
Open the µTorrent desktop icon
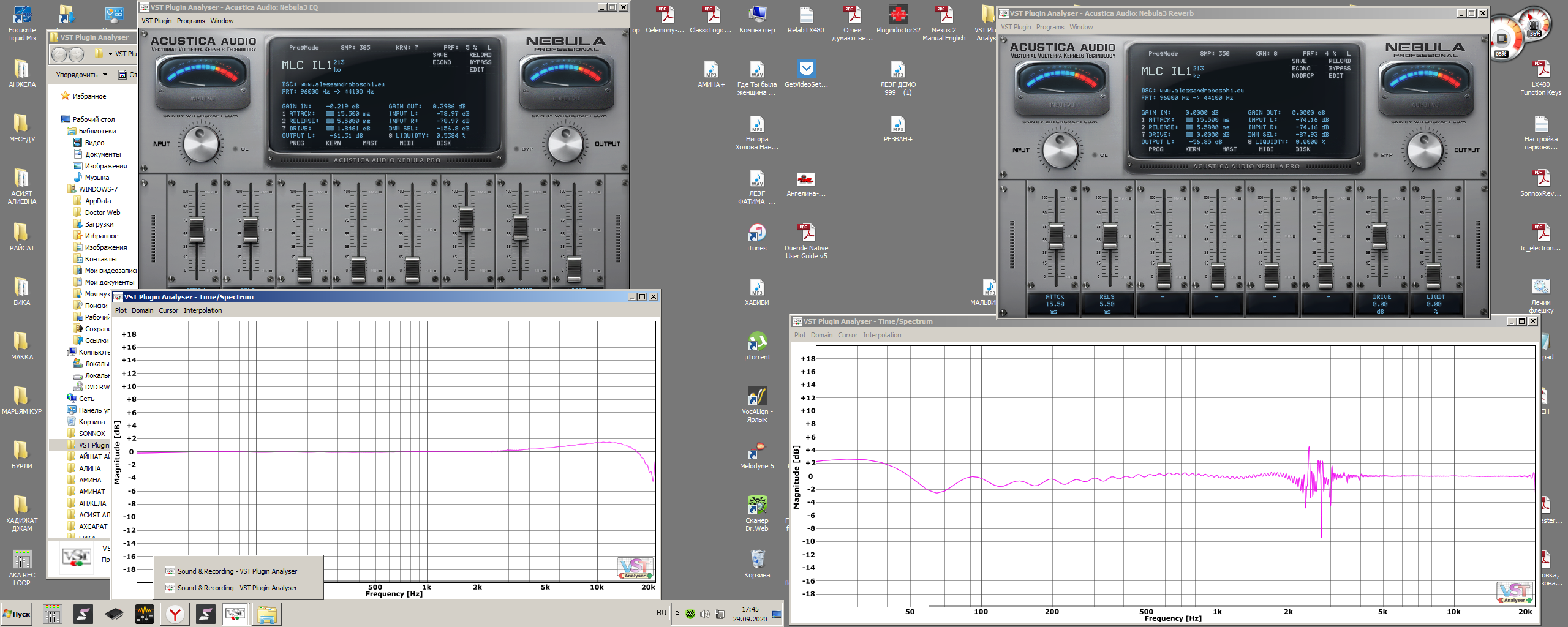click(757, 346)
